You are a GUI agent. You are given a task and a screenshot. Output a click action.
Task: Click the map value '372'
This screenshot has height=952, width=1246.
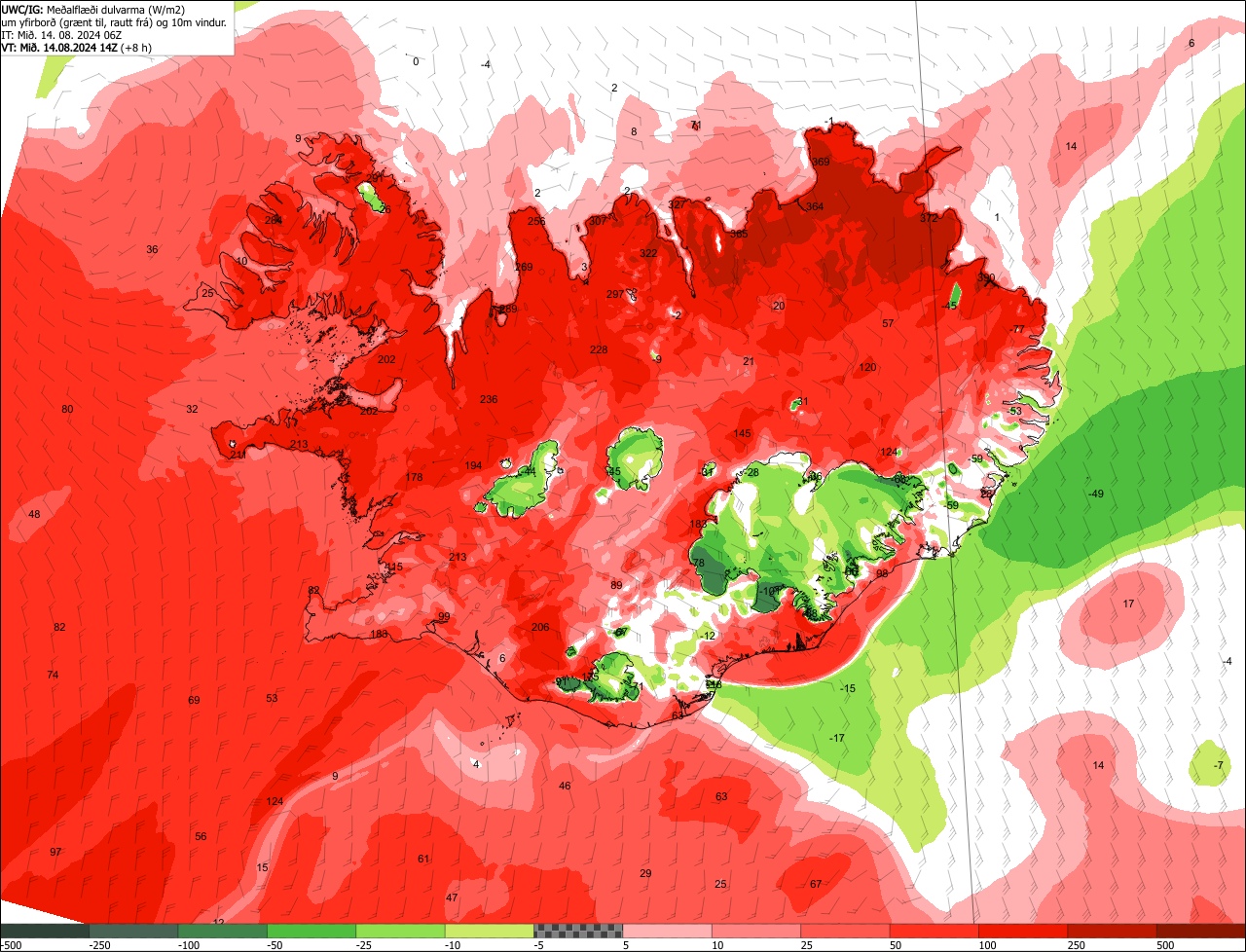coord(929,218)
